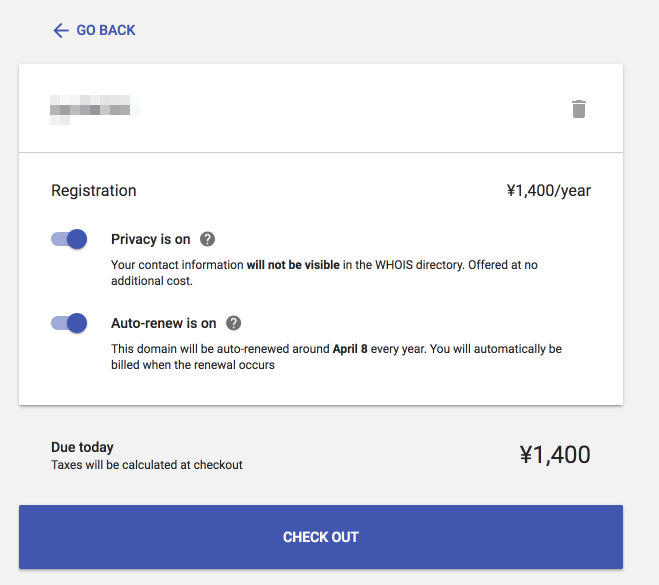Turn off the Auto-renew toggle

(69, 323)
